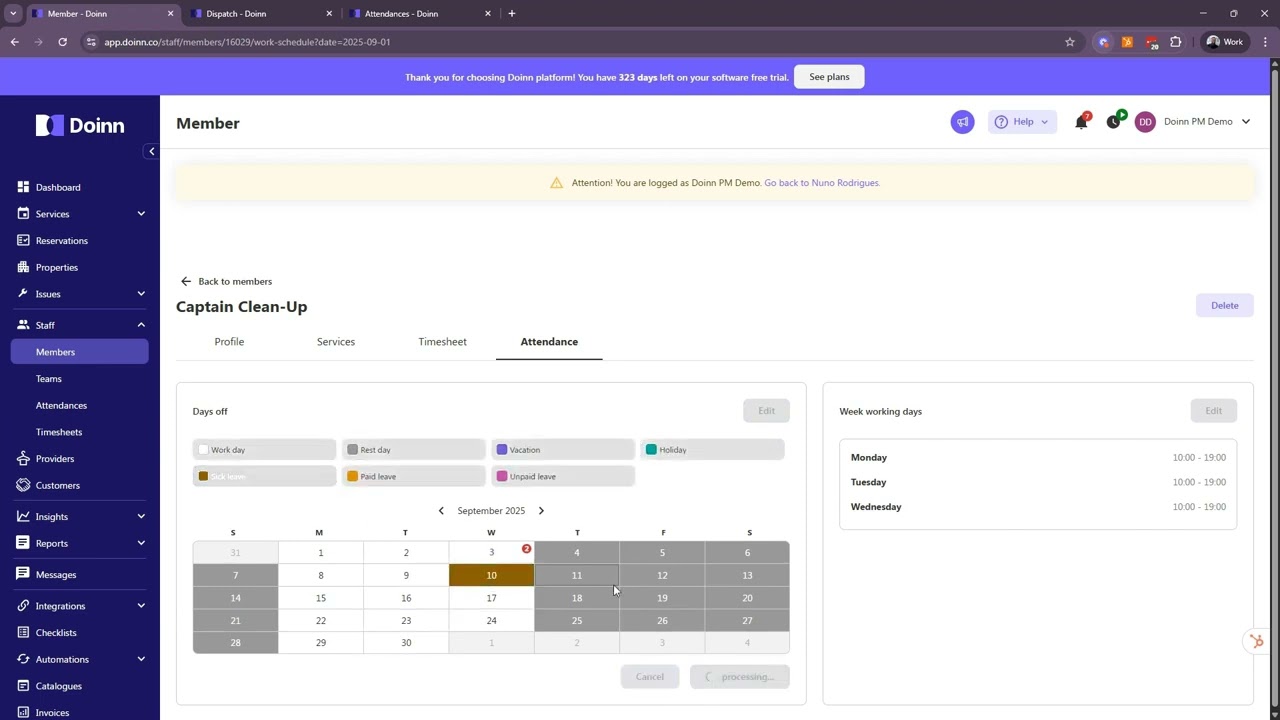Open the browser extensions puzzle icon
This screenshot has height=720, width=1280.
1175,42
